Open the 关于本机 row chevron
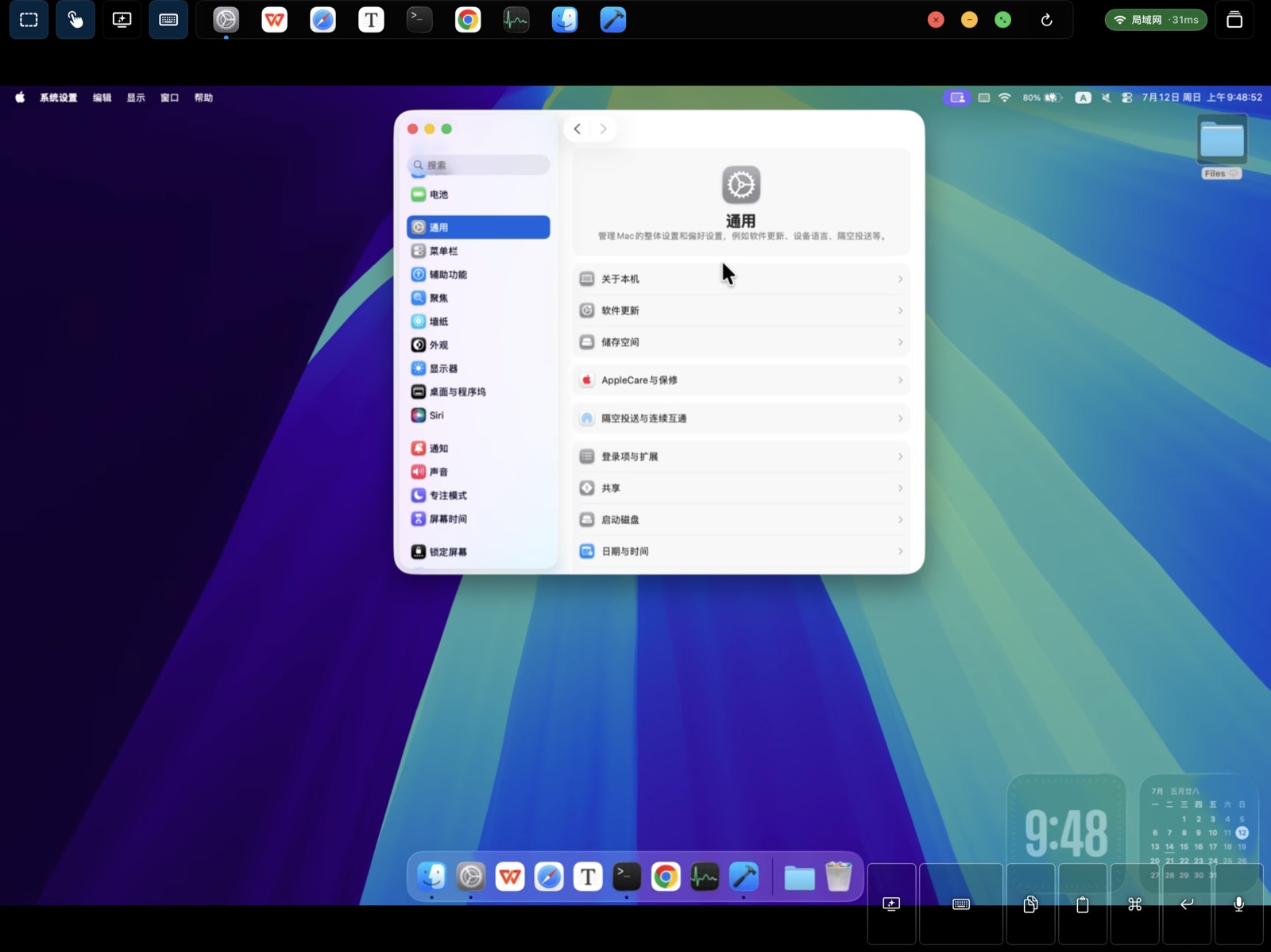Image resolution: width=1271 pixels, height=952 pixels. point(900,279)
